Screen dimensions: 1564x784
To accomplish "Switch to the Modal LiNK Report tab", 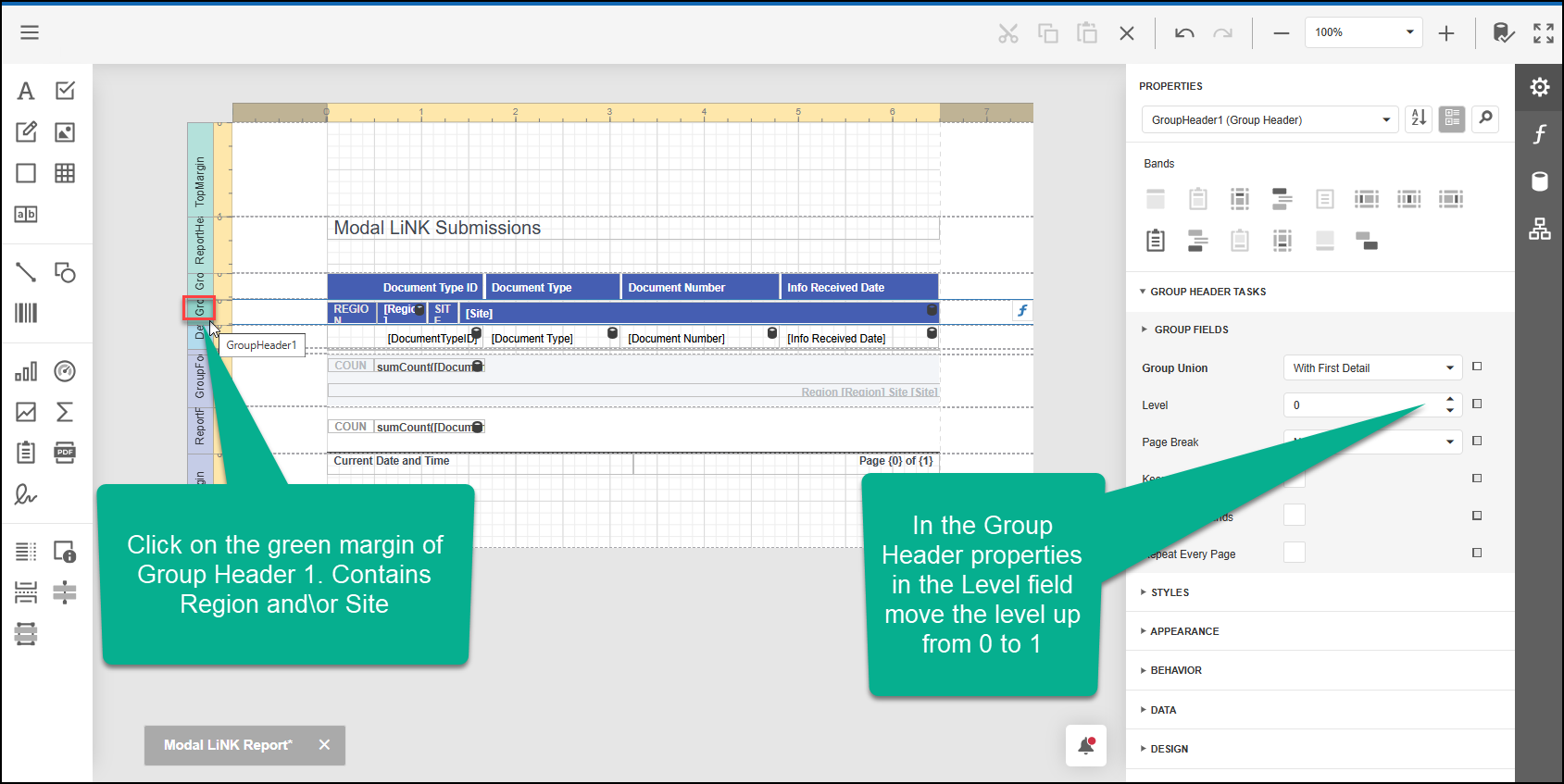I will pyautogui.click(x=228, y=745).
